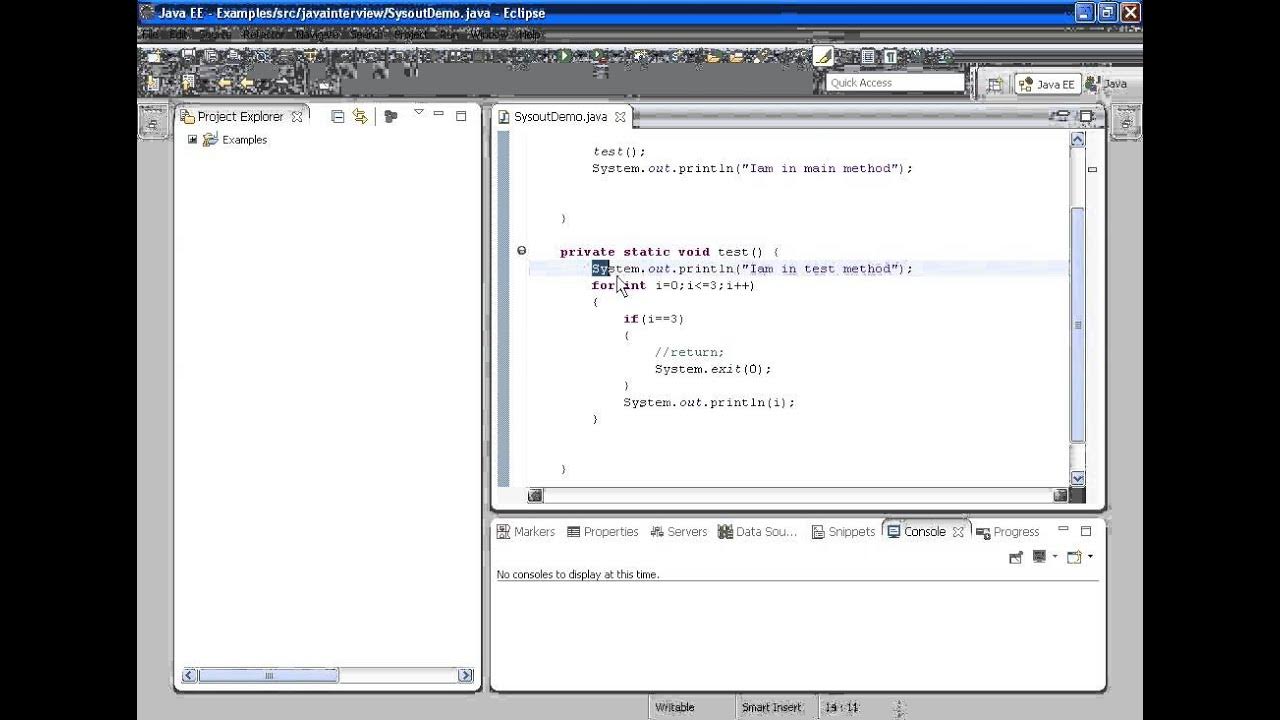Open the Window menu
Viewport: 1280px width, 720px height.
point(490,34)
